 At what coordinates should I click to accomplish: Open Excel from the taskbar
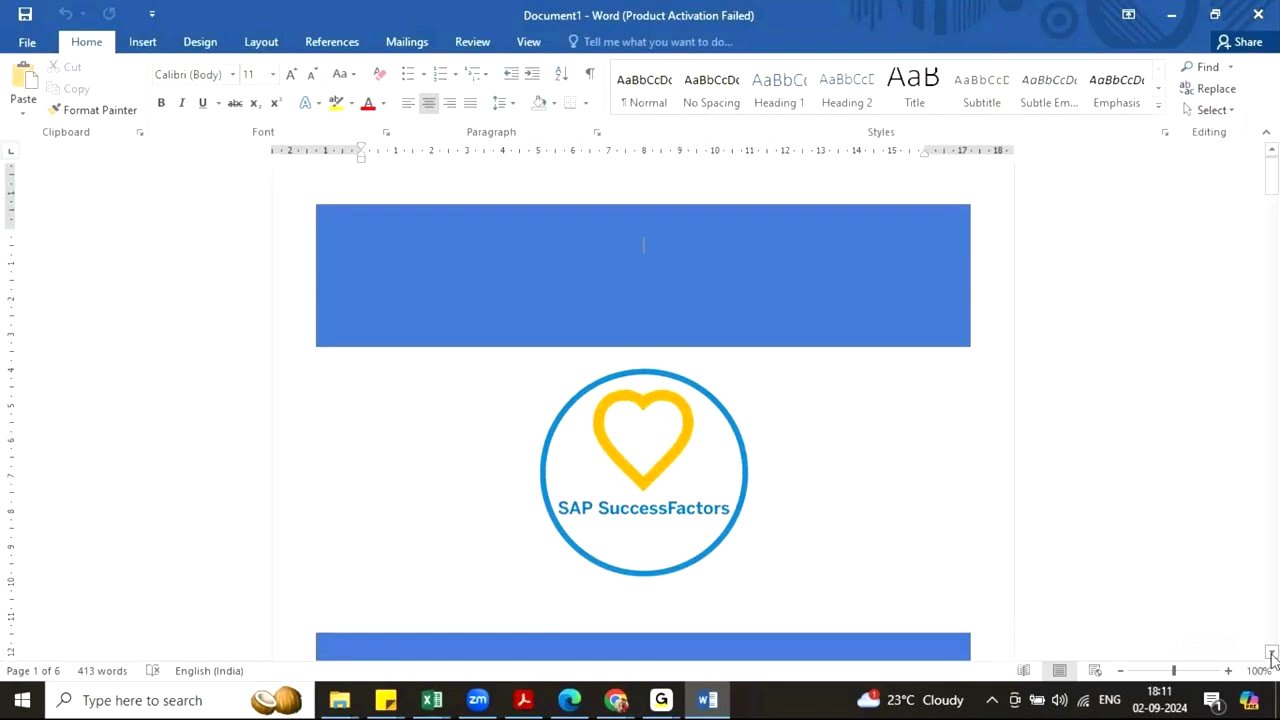[x=432, y=700]
